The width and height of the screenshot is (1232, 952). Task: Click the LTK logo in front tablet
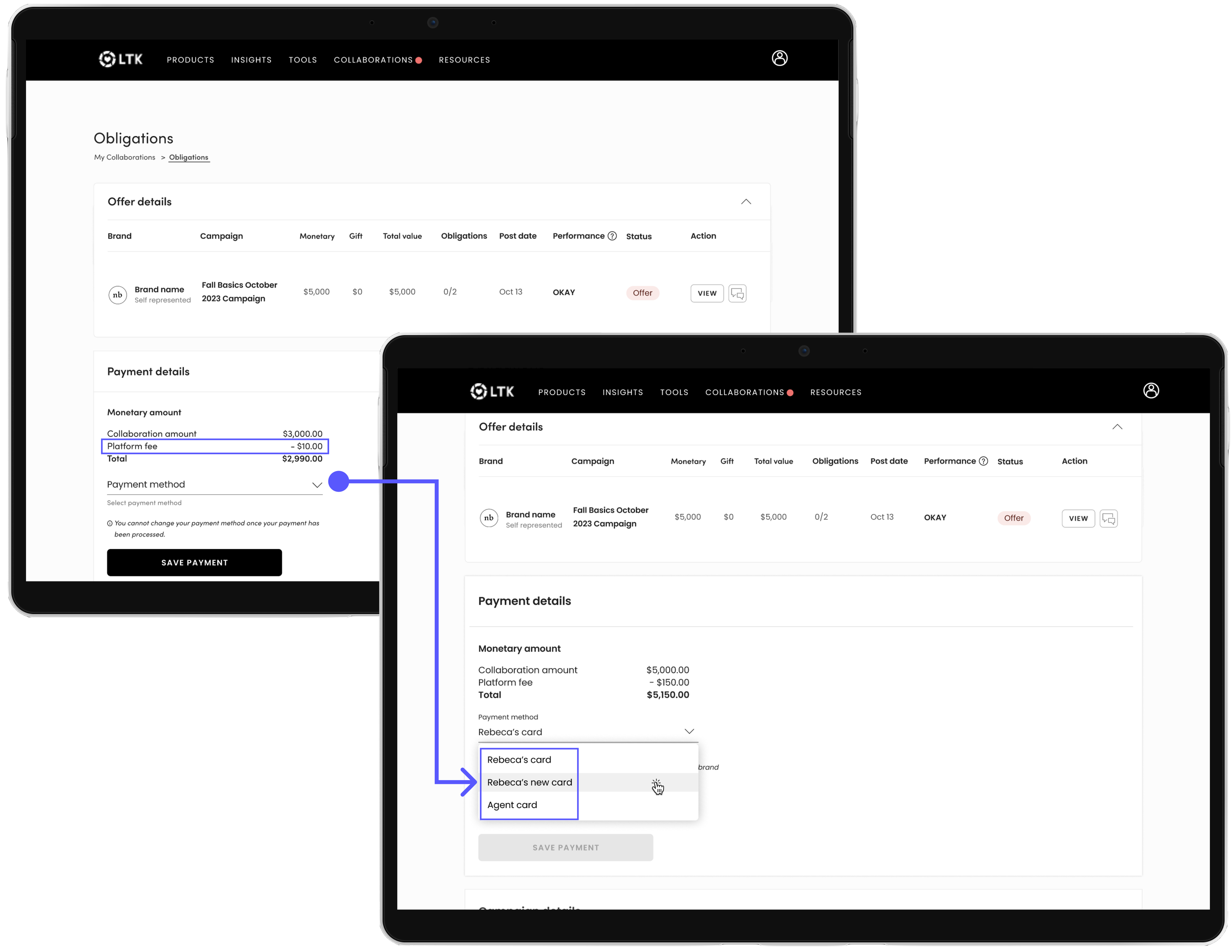492,391
